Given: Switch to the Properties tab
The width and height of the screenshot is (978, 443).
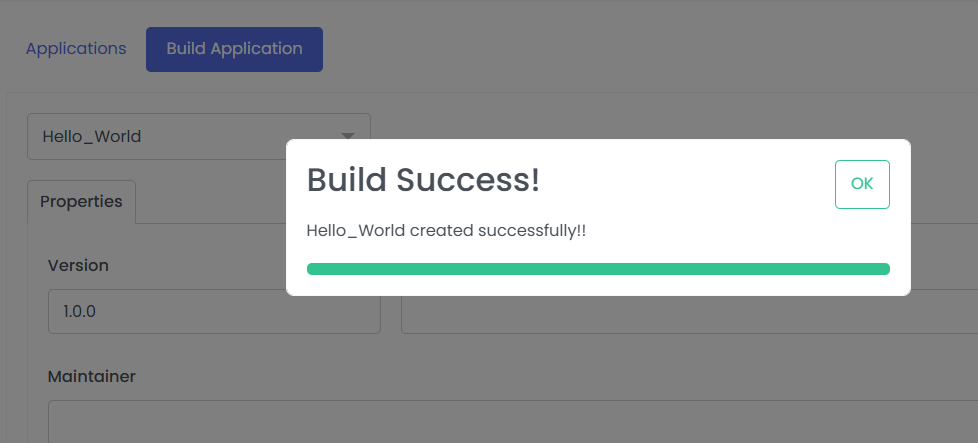Looking at the screenshot, I should coord(81,201).
